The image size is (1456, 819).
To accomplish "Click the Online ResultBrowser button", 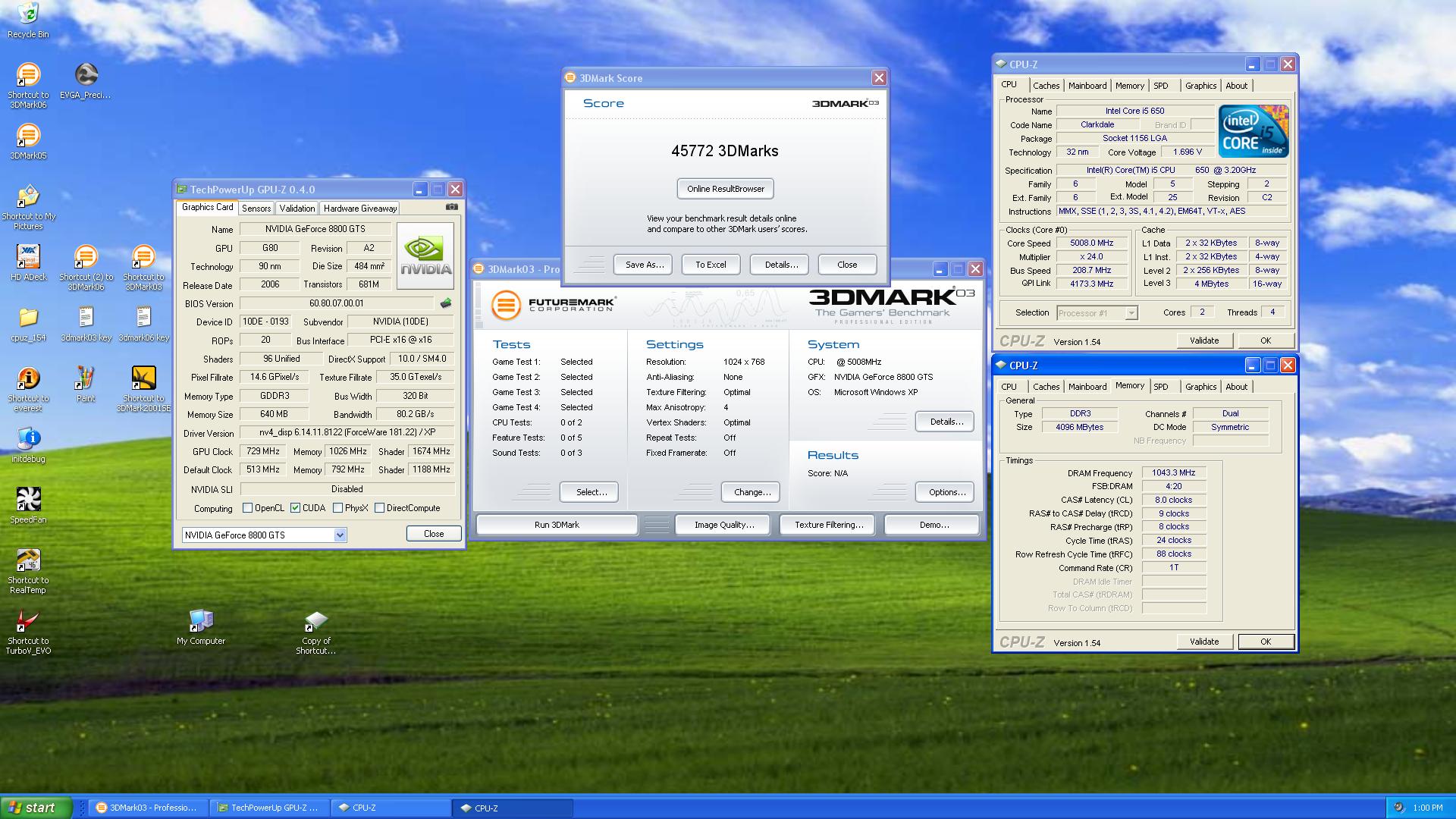I will point(725,189).
